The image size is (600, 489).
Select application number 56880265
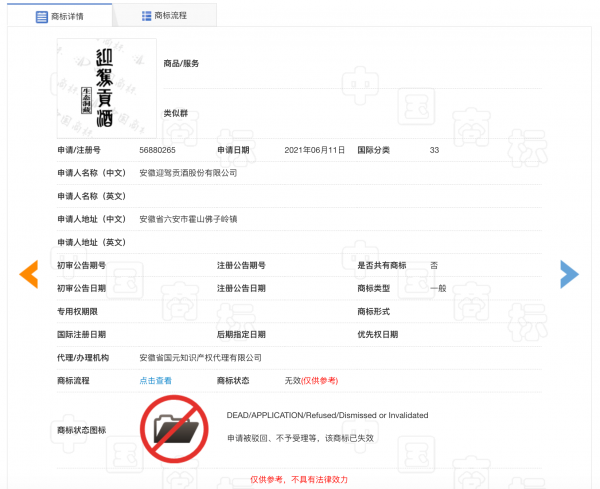[x=157, y=150]
